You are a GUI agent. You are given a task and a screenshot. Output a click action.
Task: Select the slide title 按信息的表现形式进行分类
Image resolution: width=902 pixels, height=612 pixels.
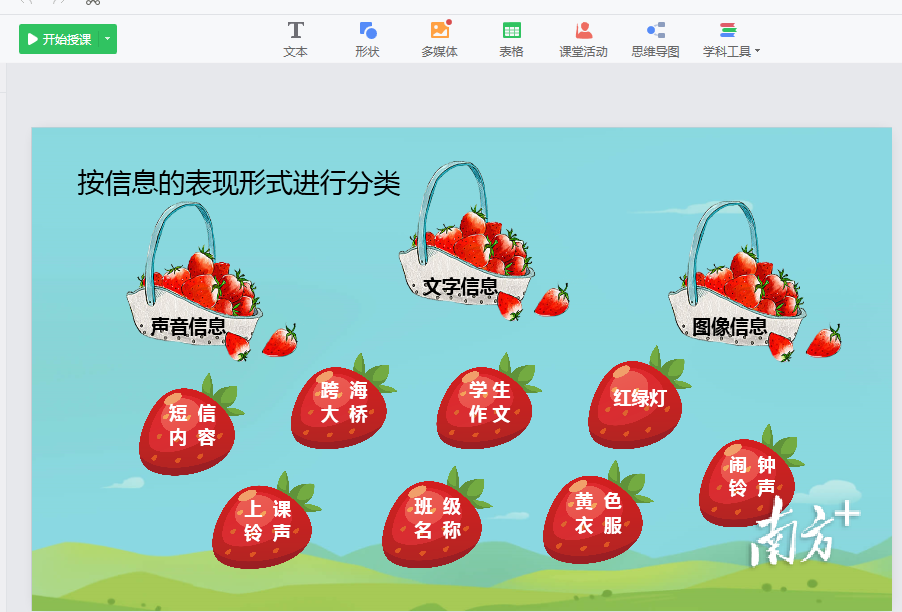239,183
